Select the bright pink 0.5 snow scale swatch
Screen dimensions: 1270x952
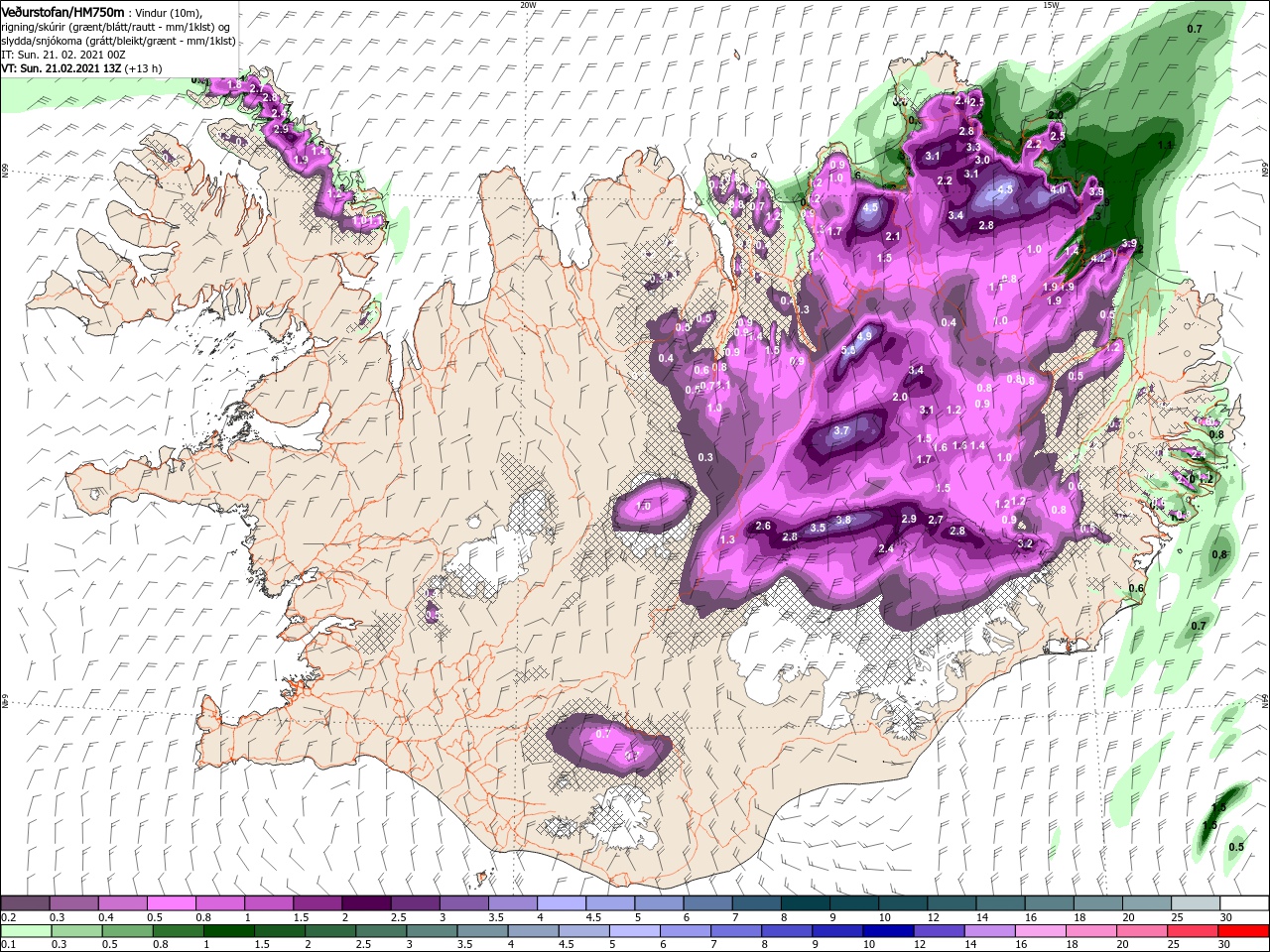[171, 903]
